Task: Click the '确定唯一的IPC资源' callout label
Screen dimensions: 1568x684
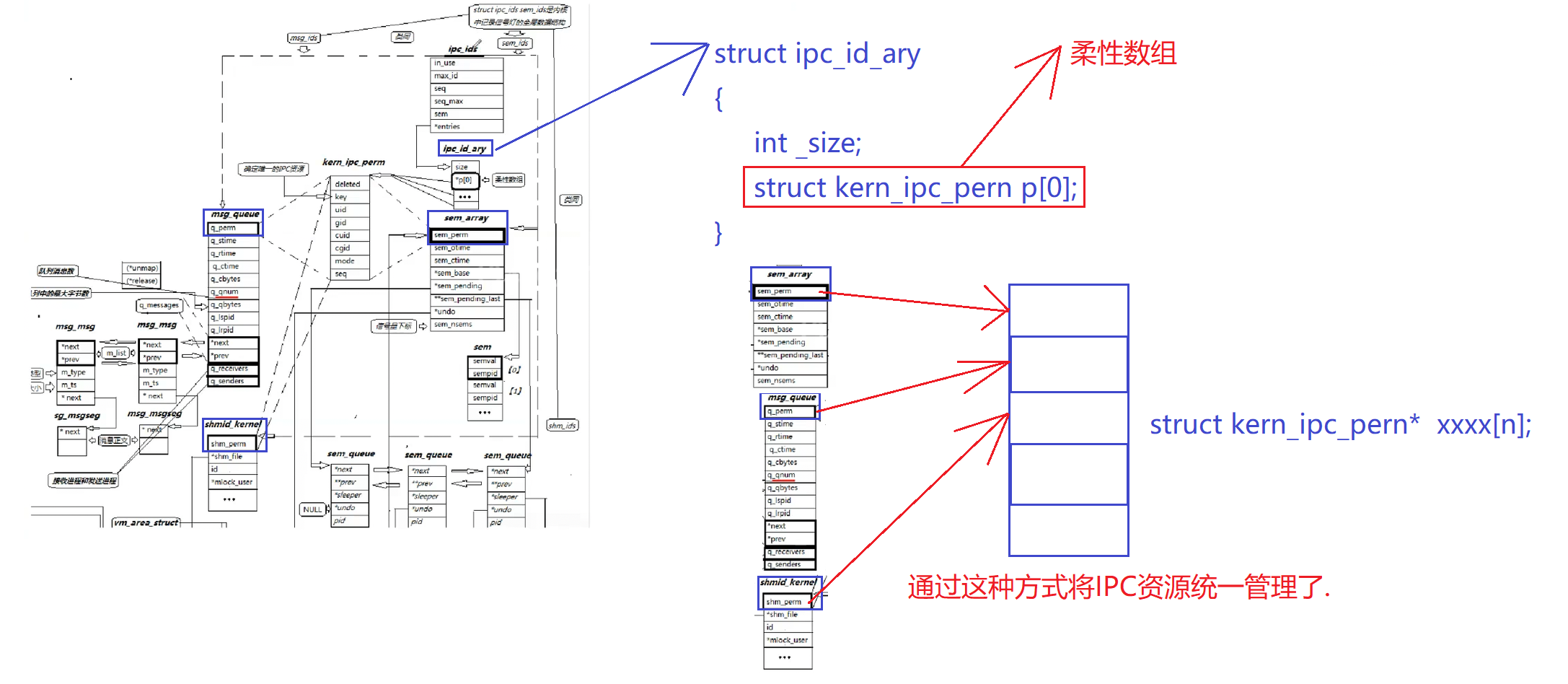Action: point(273,169)
